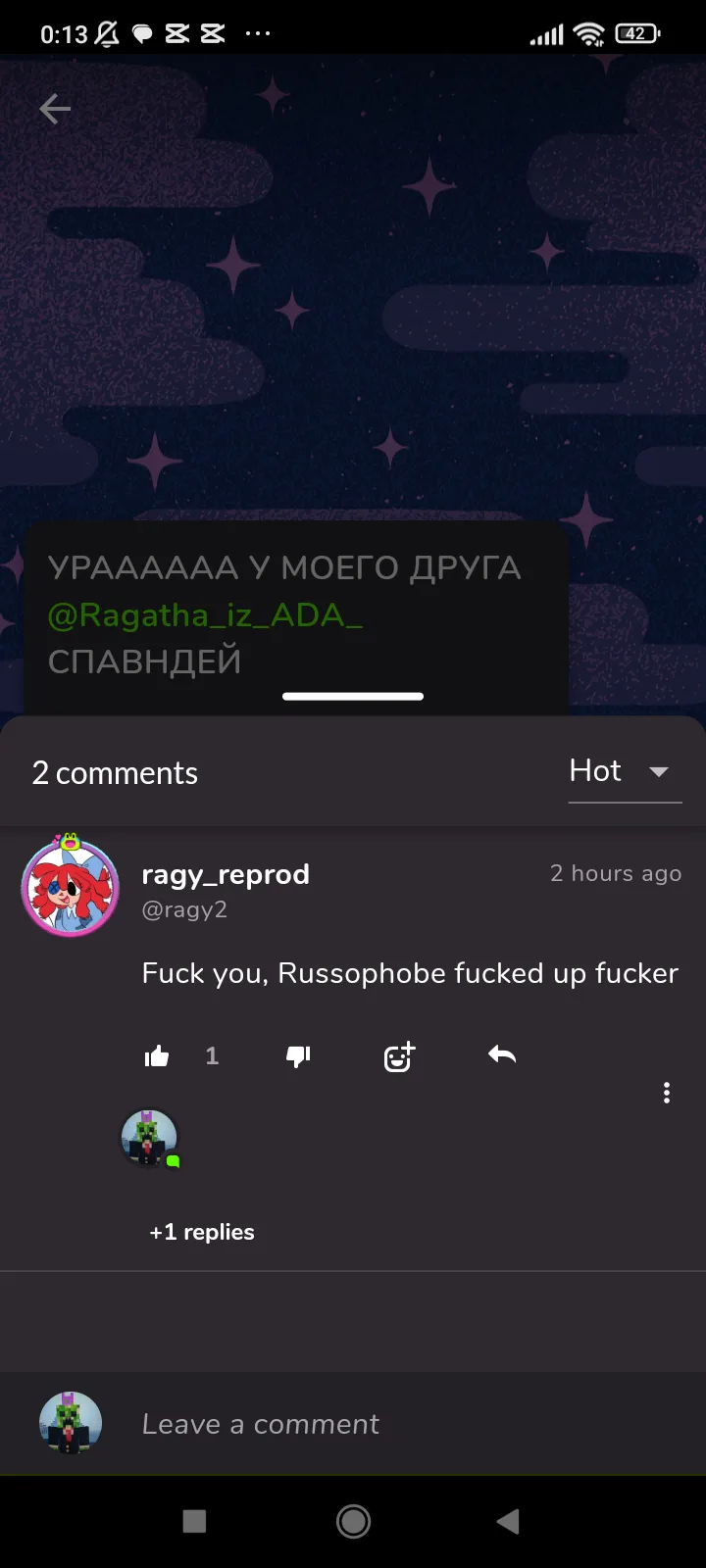Open recent apps with square button

click(x=194, y=1521)
